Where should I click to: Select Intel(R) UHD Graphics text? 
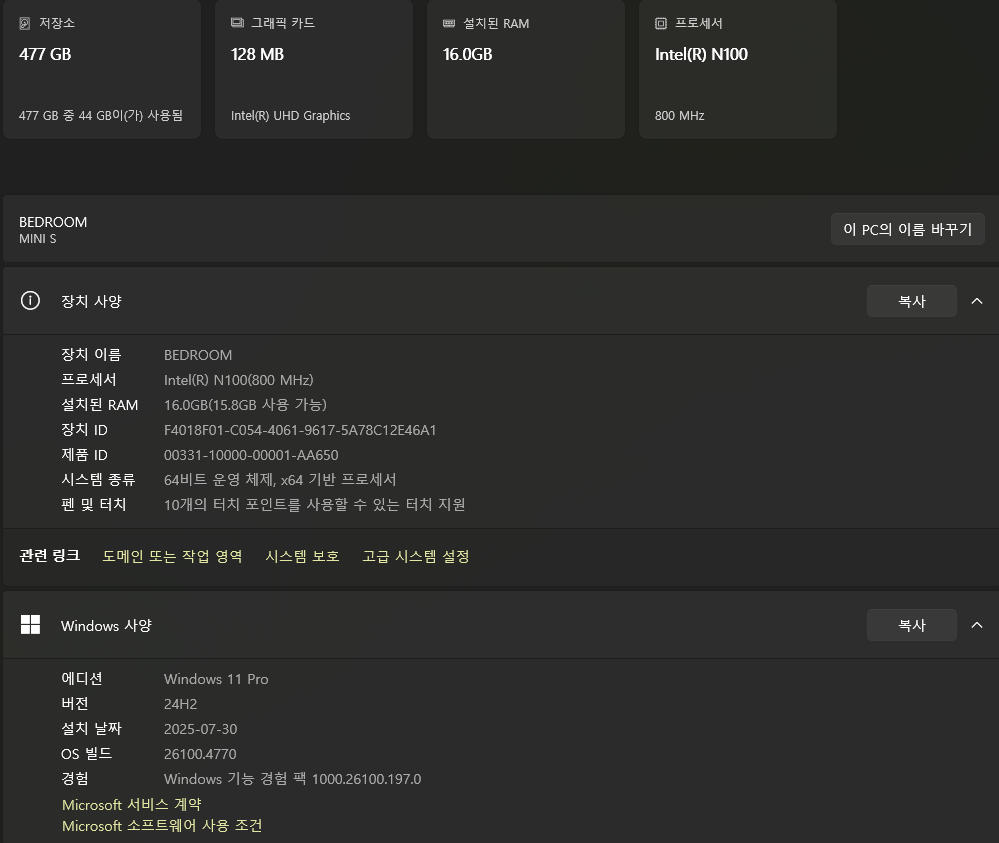tap(291, 115)
